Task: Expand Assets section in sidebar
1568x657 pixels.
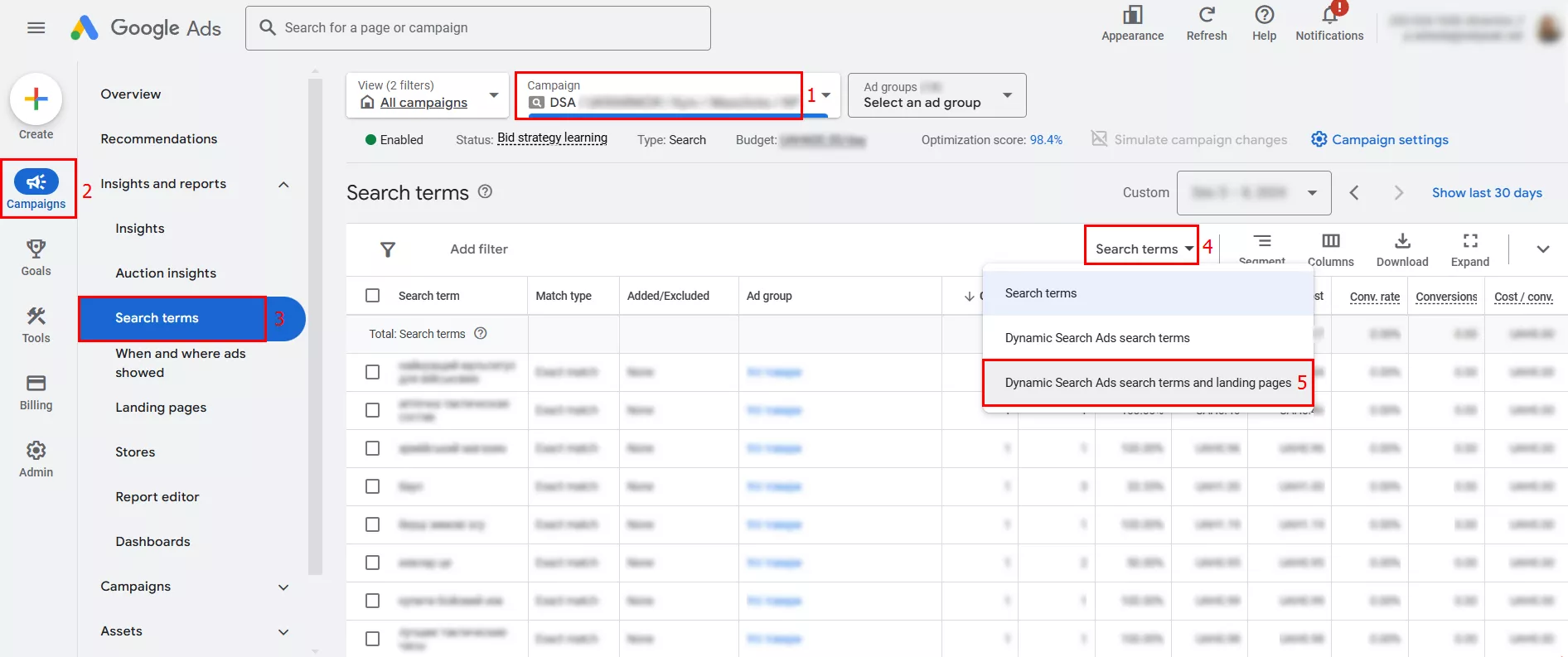Action: point(283,631)
